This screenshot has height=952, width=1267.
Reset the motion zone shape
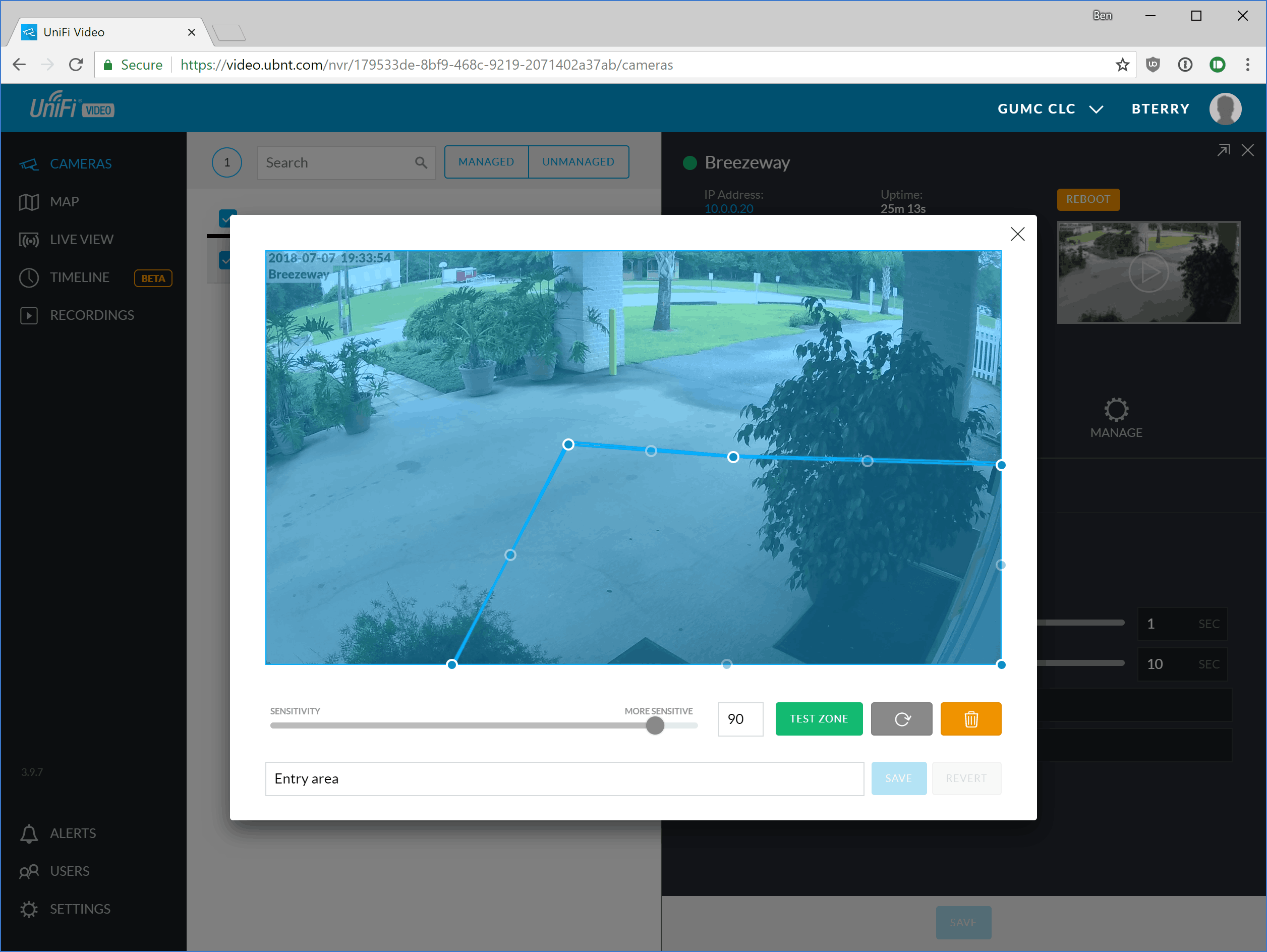click(901, 718)
